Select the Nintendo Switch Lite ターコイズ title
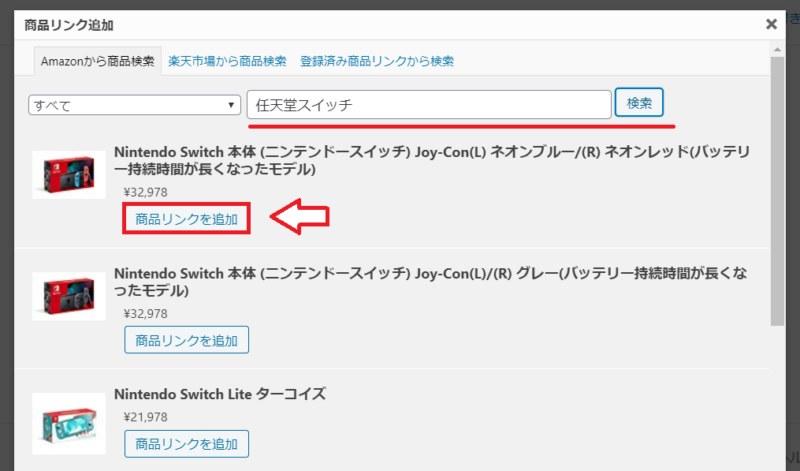The image size is (800, 471). tap(220, 394)
